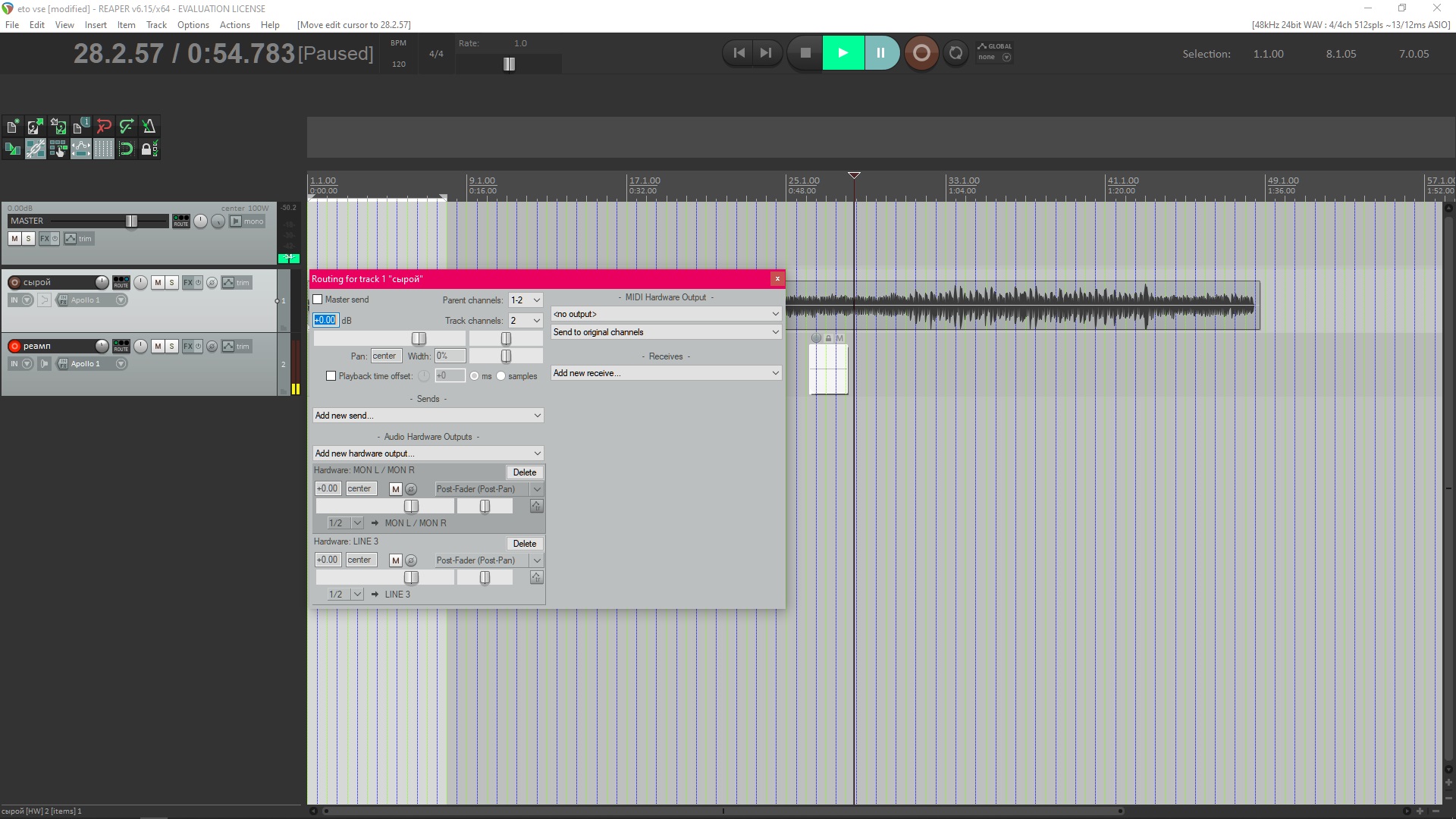1456x819 pixels.
Task: Expand Add new hardware output dropdown
Action: tap(428, 453)
